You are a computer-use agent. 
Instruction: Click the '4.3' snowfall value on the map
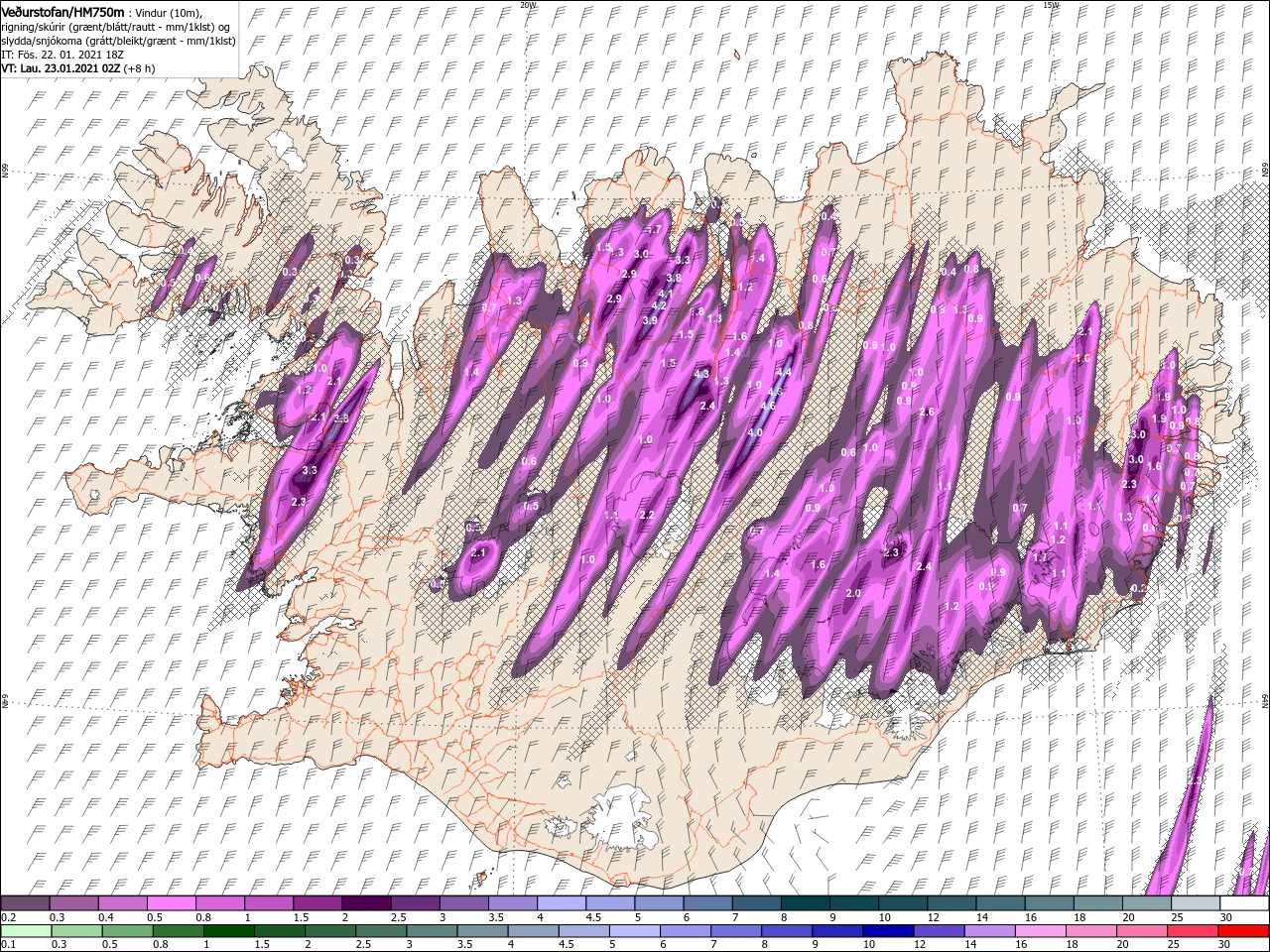pyautogui.click(x=701, y=374)
